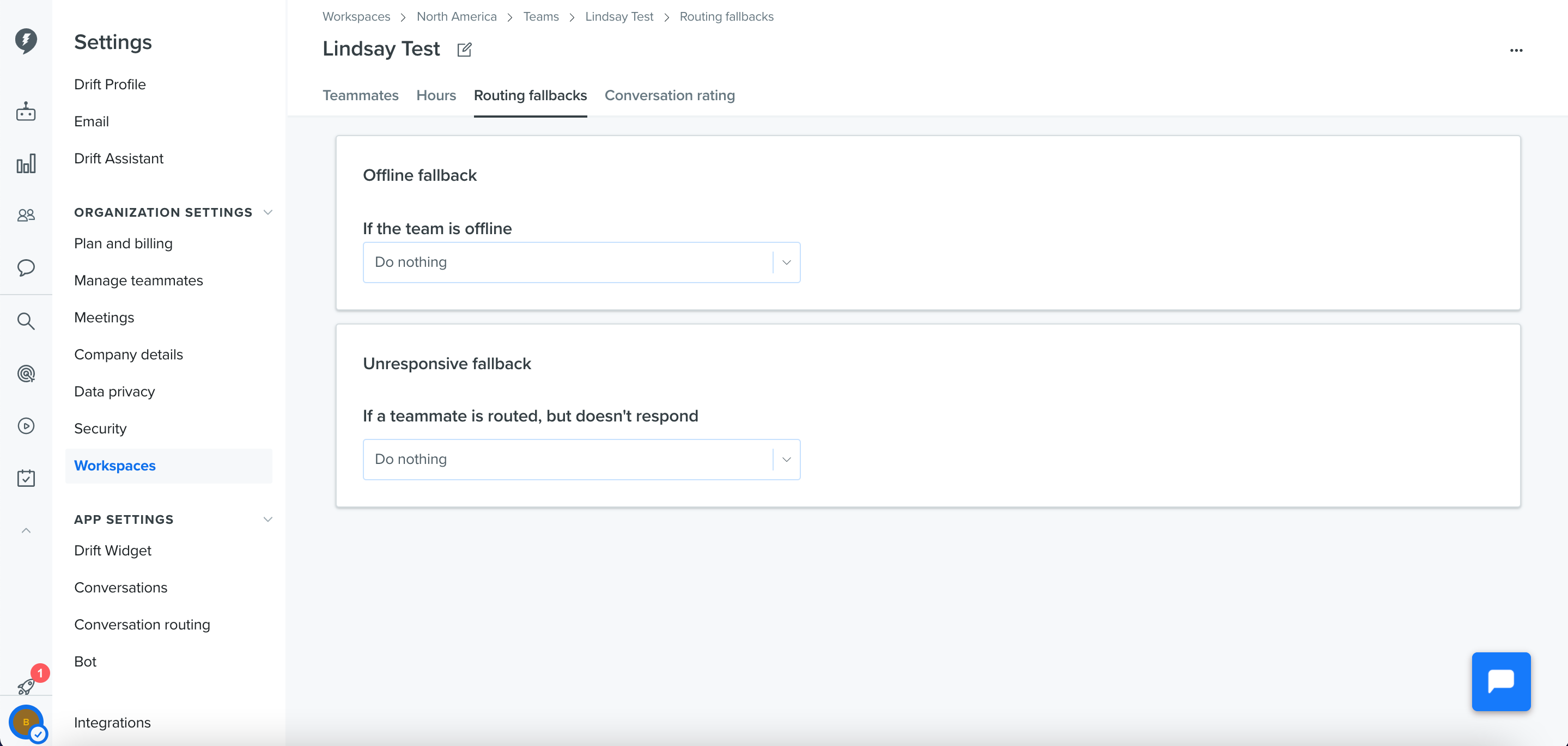This screenshot has width=1568, height=746.
Task: Open the 'If the team is offline' dropdown
Action: tap(581, 262)
